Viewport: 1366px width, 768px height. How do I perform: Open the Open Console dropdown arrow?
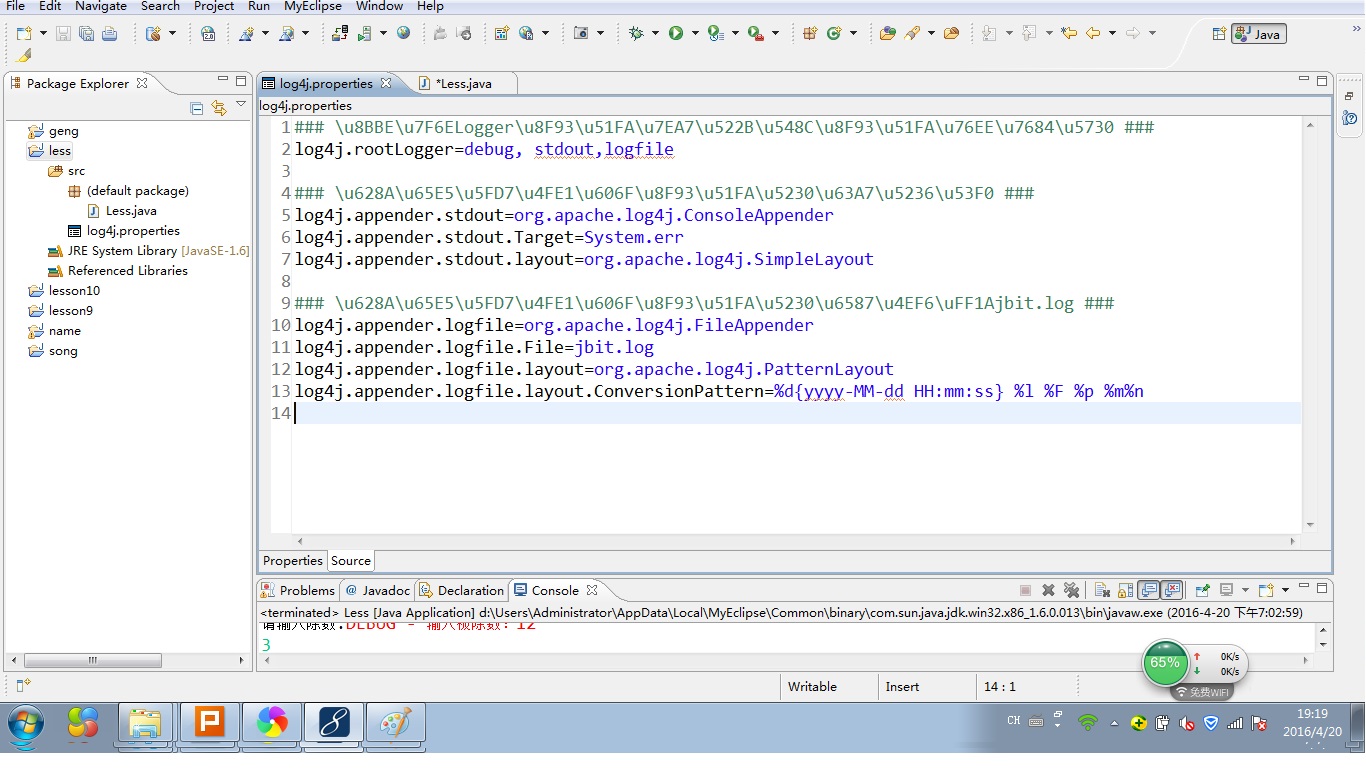point(1283,590)
